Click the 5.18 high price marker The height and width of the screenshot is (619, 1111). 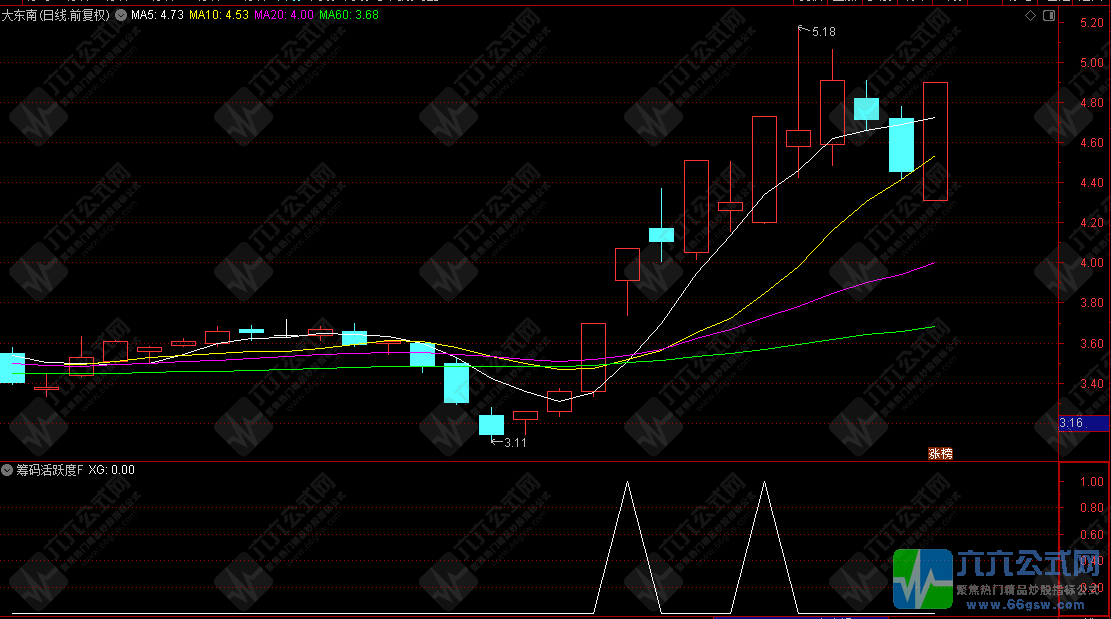(823, 32)
